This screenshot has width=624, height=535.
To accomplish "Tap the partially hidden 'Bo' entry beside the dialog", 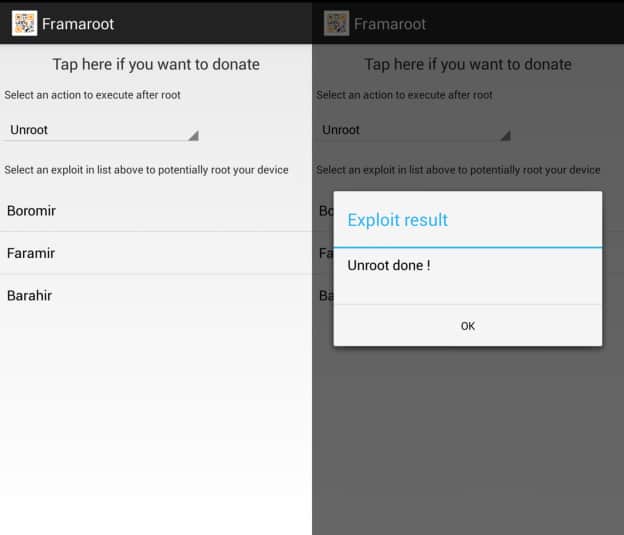I will click(326, 211).
